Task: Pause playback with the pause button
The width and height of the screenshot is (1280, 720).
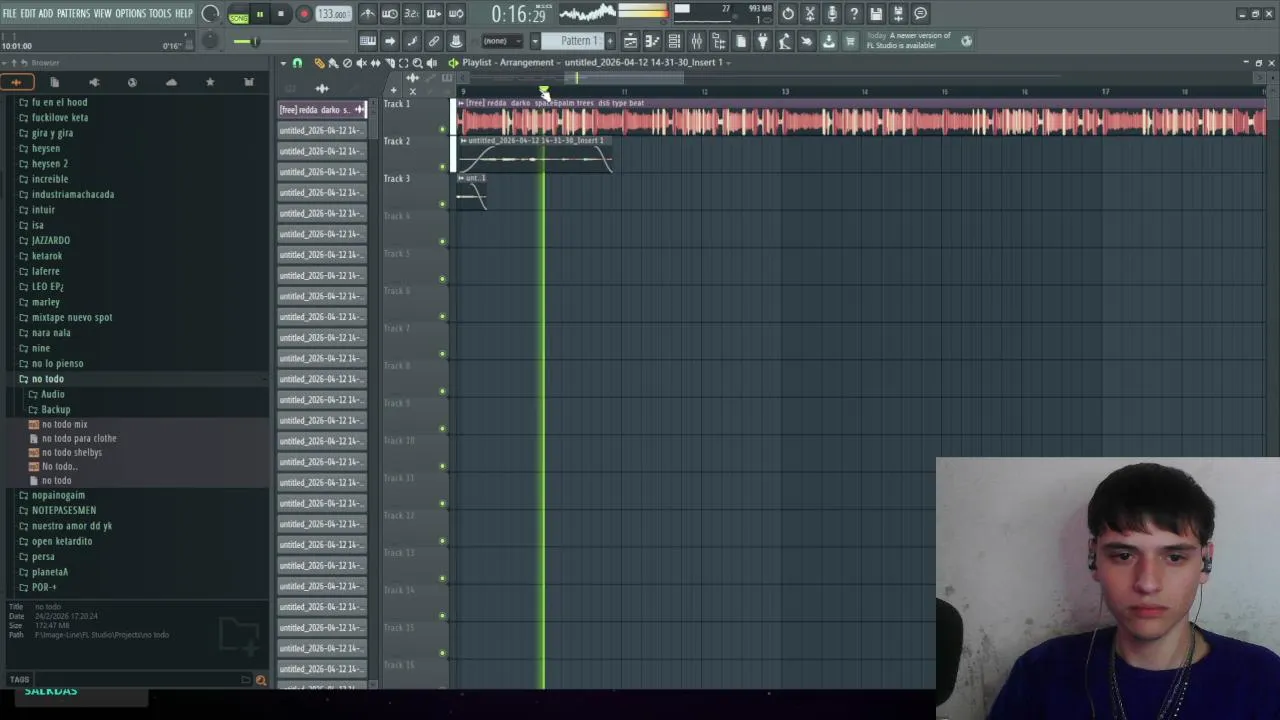Action: click(x=260, y=14)
